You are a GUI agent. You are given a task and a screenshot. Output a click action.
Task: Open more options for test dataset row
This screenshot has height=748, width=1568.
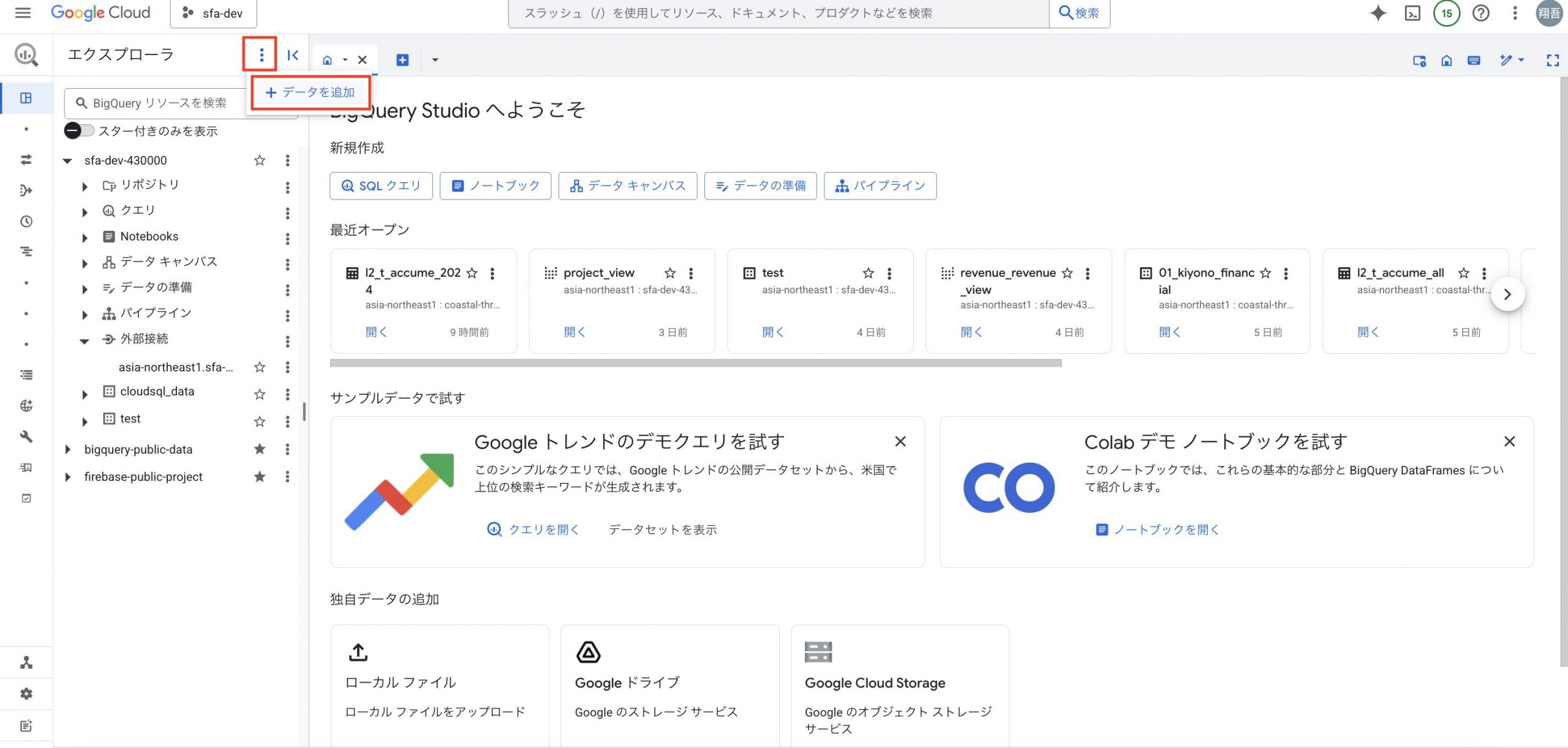click(x=287, y=421)
